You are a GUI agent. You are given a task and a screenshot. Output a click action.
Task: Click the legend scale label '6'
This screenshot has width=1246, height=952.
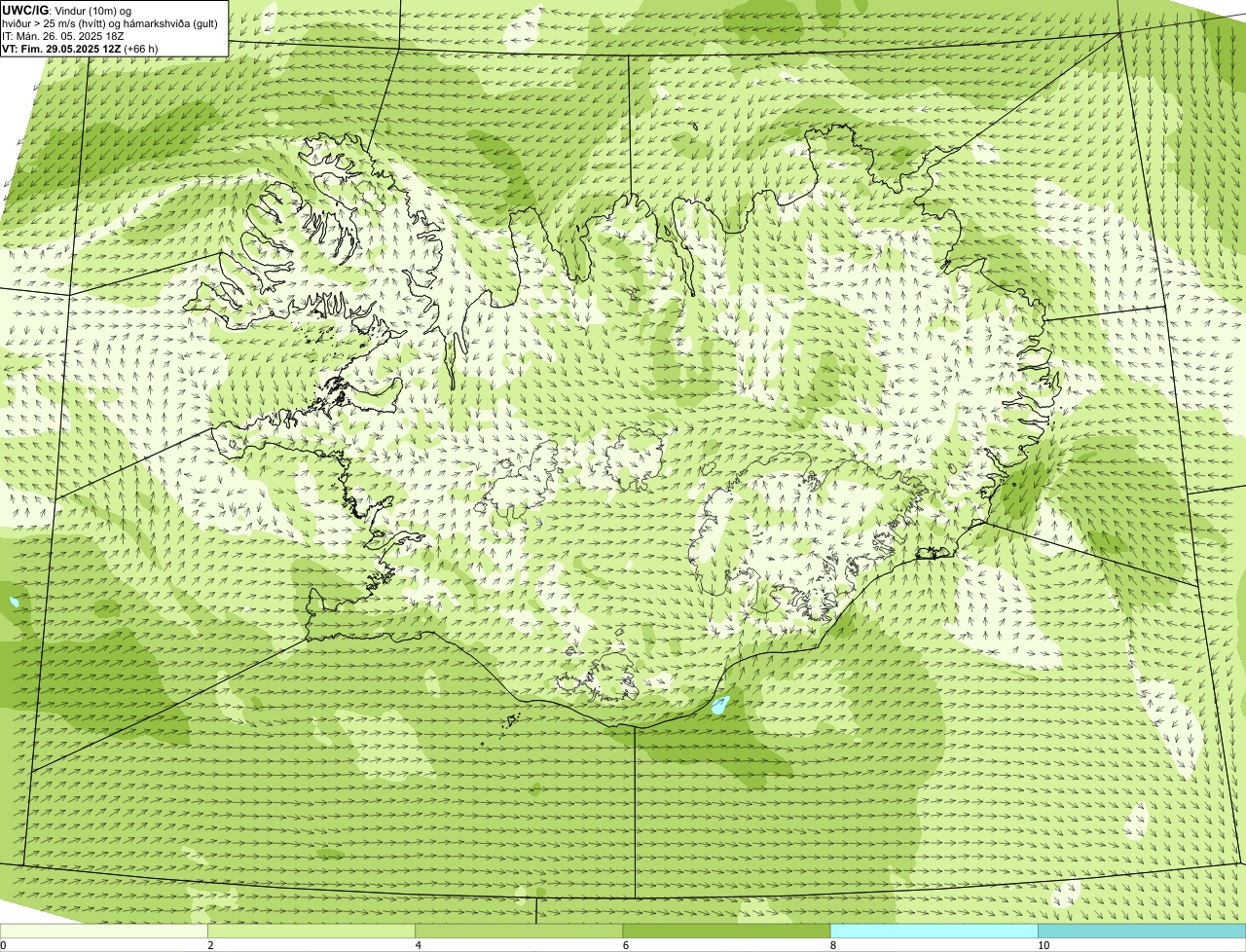point(626,945)
